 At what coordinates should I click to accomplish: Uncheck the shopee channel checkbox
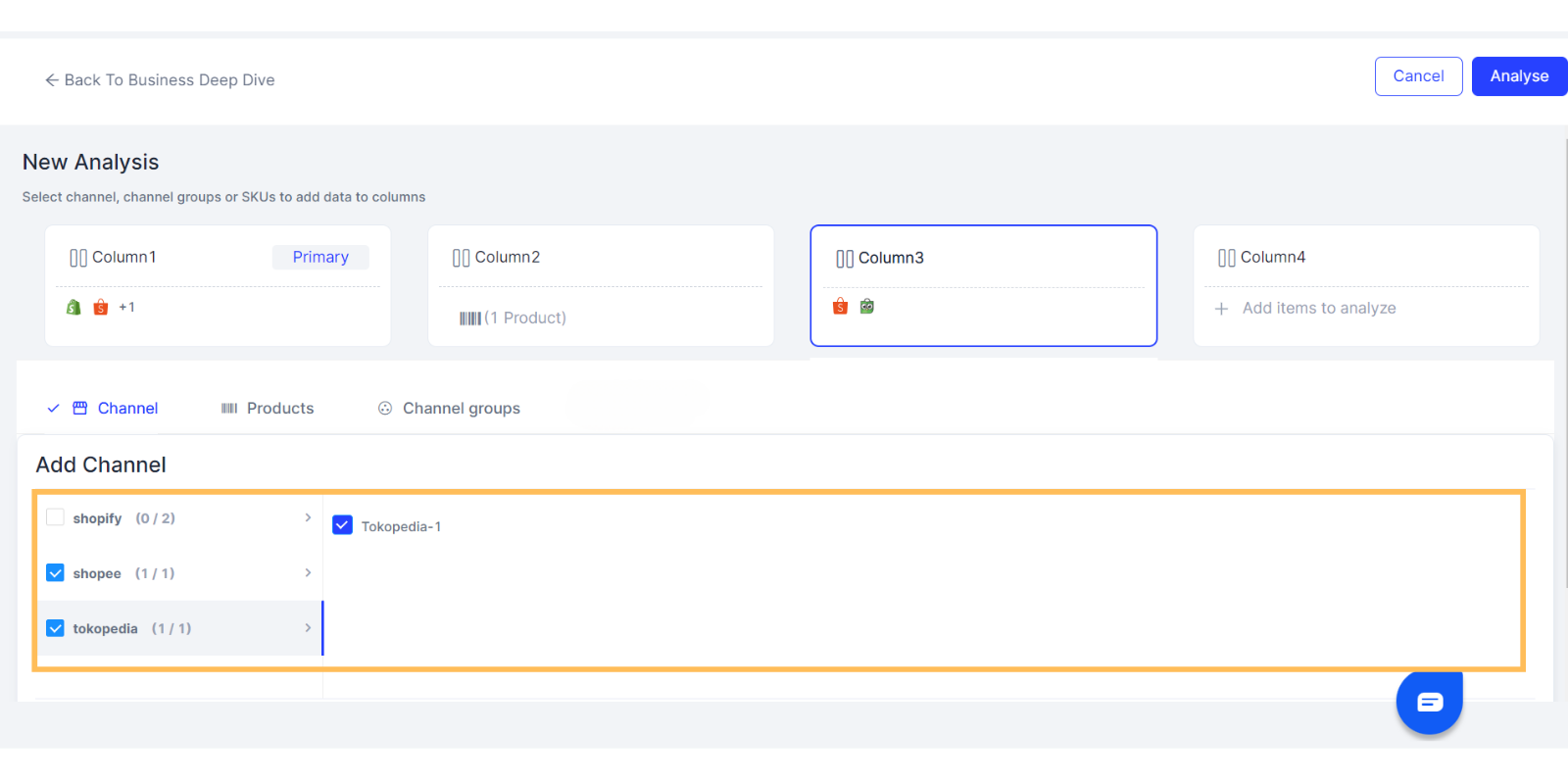56,573
